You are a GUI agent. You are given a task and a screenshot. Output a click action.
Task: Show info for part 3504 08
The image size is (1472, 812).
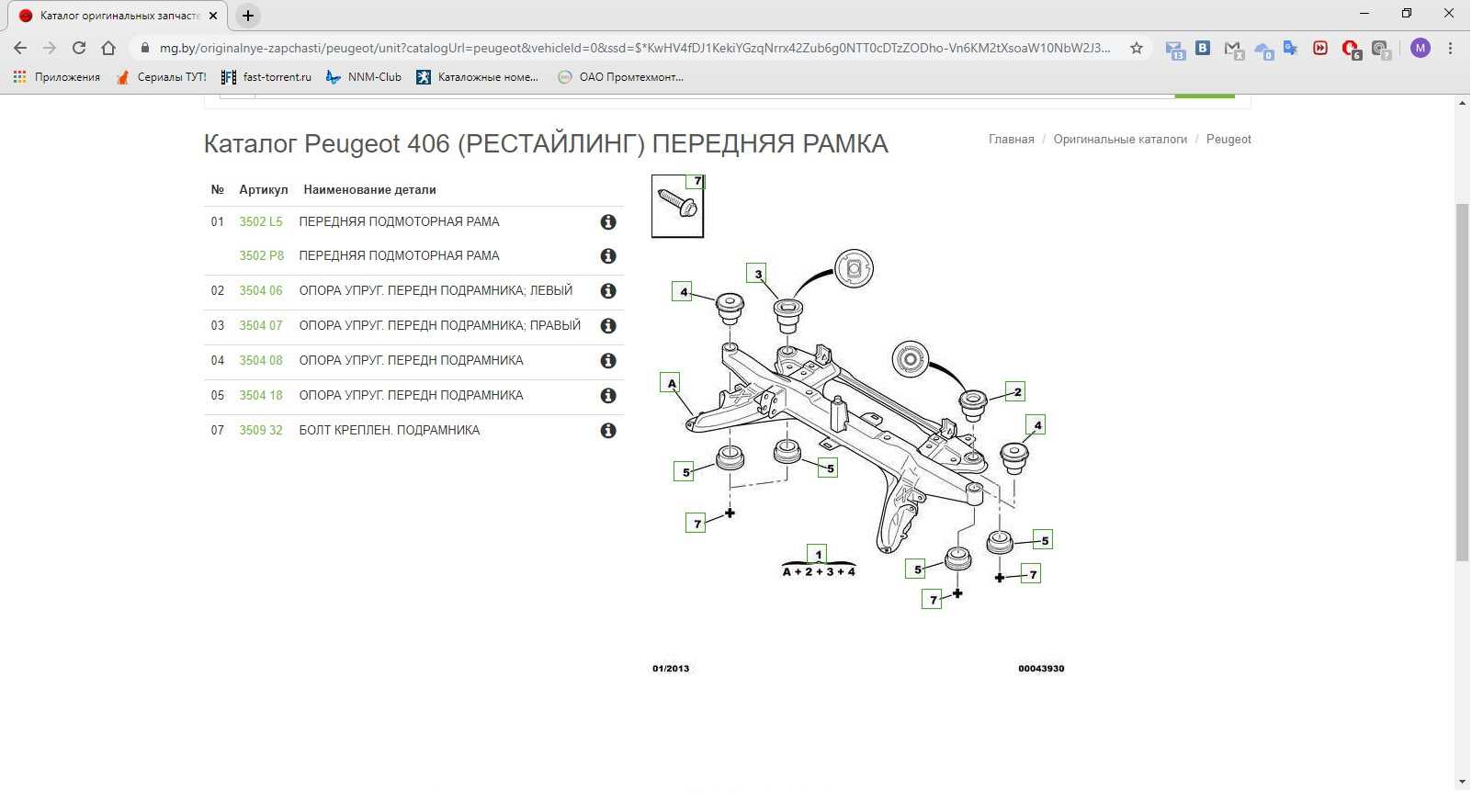tap(608, 361)
